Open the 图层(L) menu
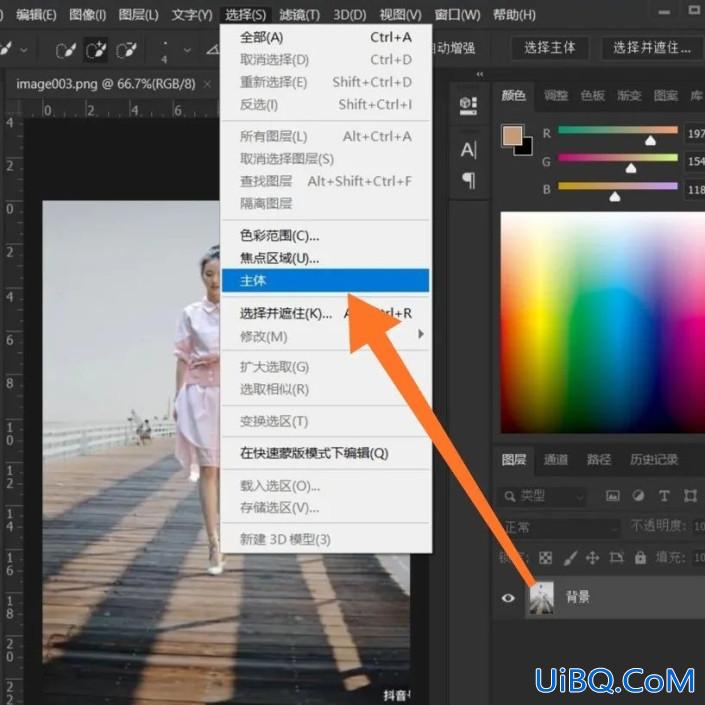This screenshot has height=705, width=705. [x=138, y=15]
